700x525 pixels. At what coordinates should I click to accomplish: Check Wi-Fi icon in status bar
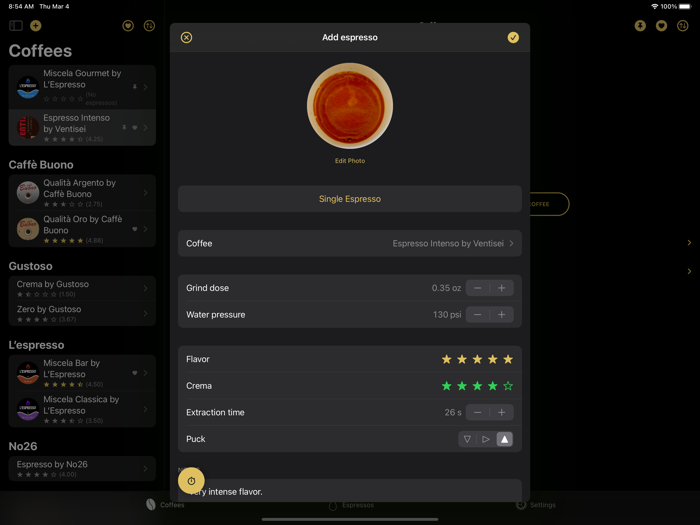click(655, 7)
